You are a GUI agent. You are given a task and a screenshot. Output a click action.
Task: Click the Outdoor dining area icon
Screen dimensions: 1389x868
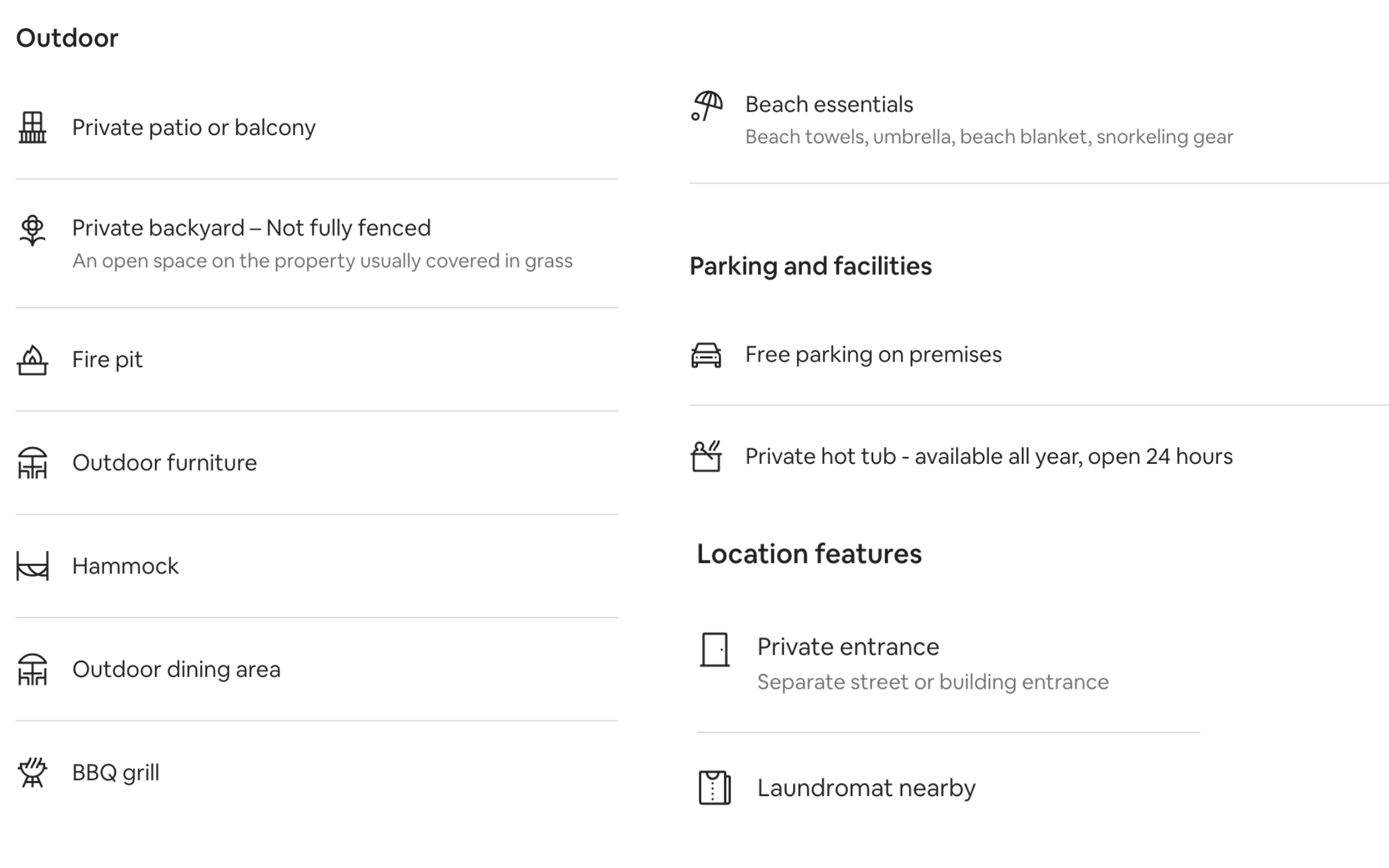click(x=32, y=669)
